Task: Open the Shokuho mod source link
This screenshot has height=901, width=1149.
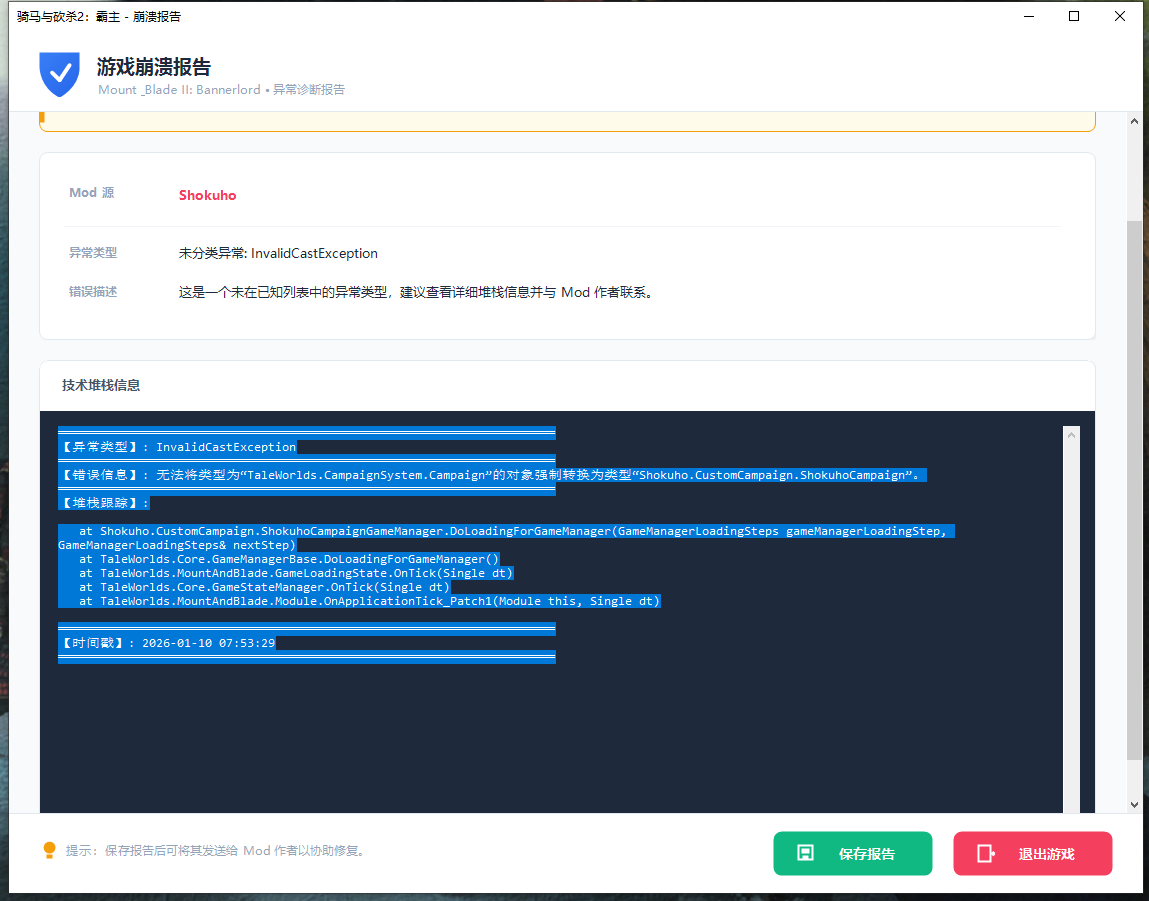Action: pyautogui.click(x=207, y=195)
